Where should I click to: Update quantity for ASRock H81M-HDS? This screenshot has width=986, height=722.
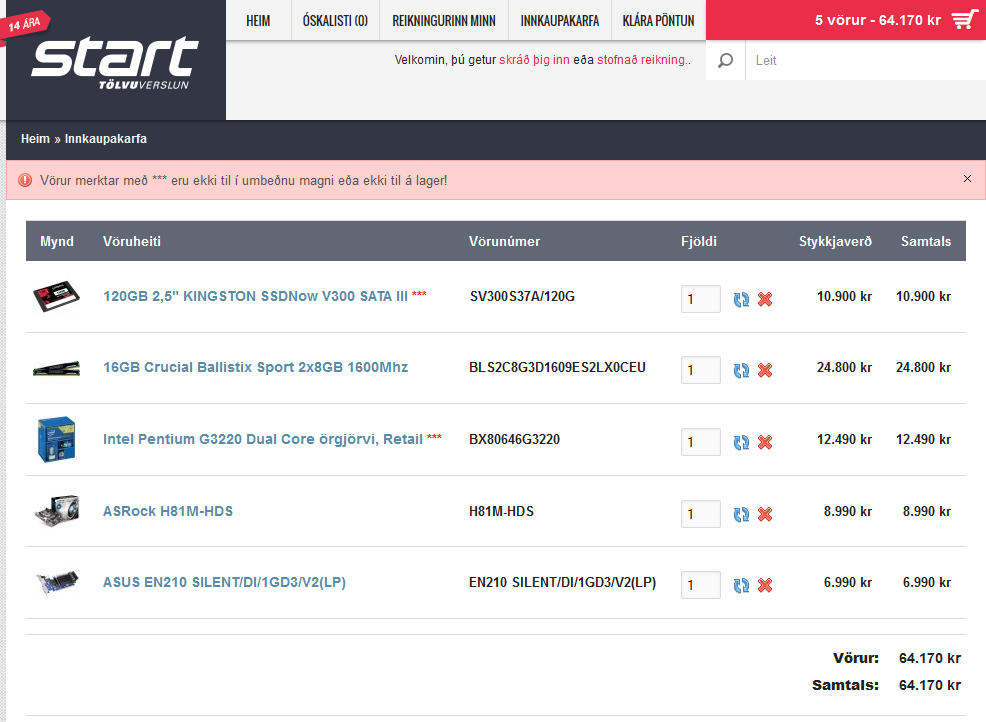741,514
